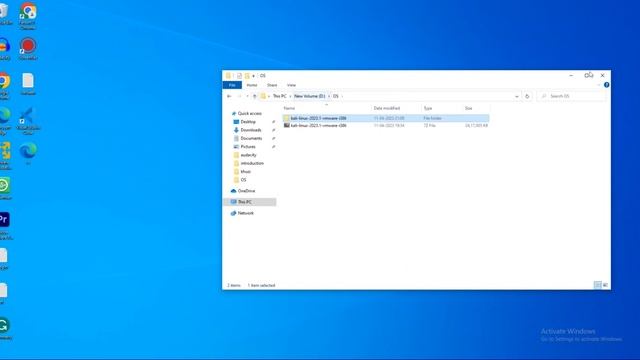This screenshot has height=360, width=640.
Task: Select the kali-linux File folder row
Action: 386,118
